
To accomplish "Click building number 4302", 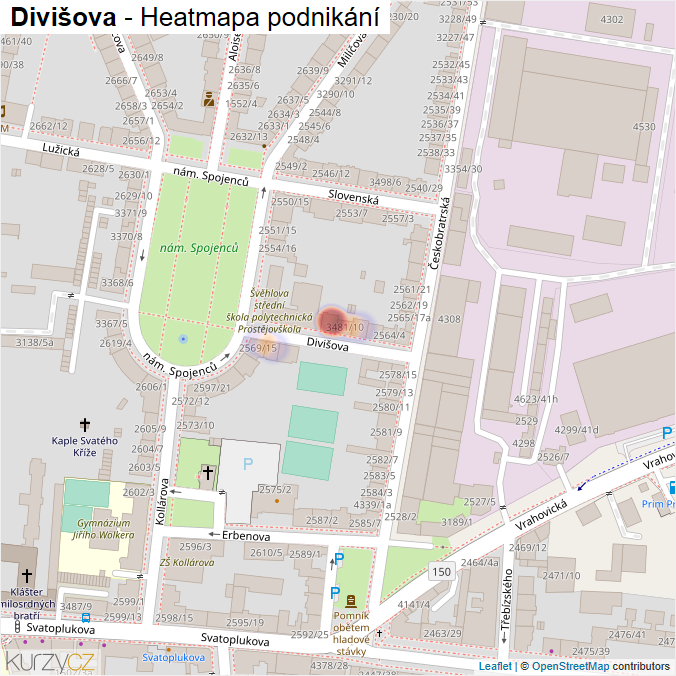I will [x=611, y=19].
